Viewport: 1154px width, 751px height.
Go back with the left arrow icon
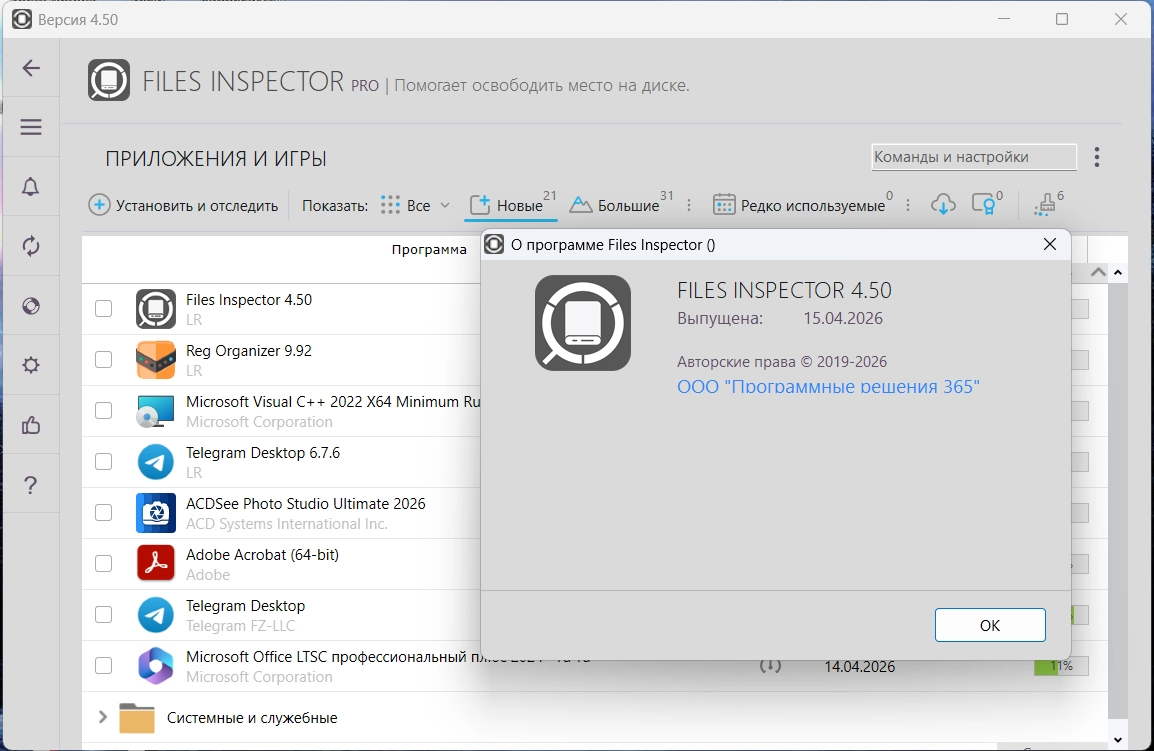[31, 68]
